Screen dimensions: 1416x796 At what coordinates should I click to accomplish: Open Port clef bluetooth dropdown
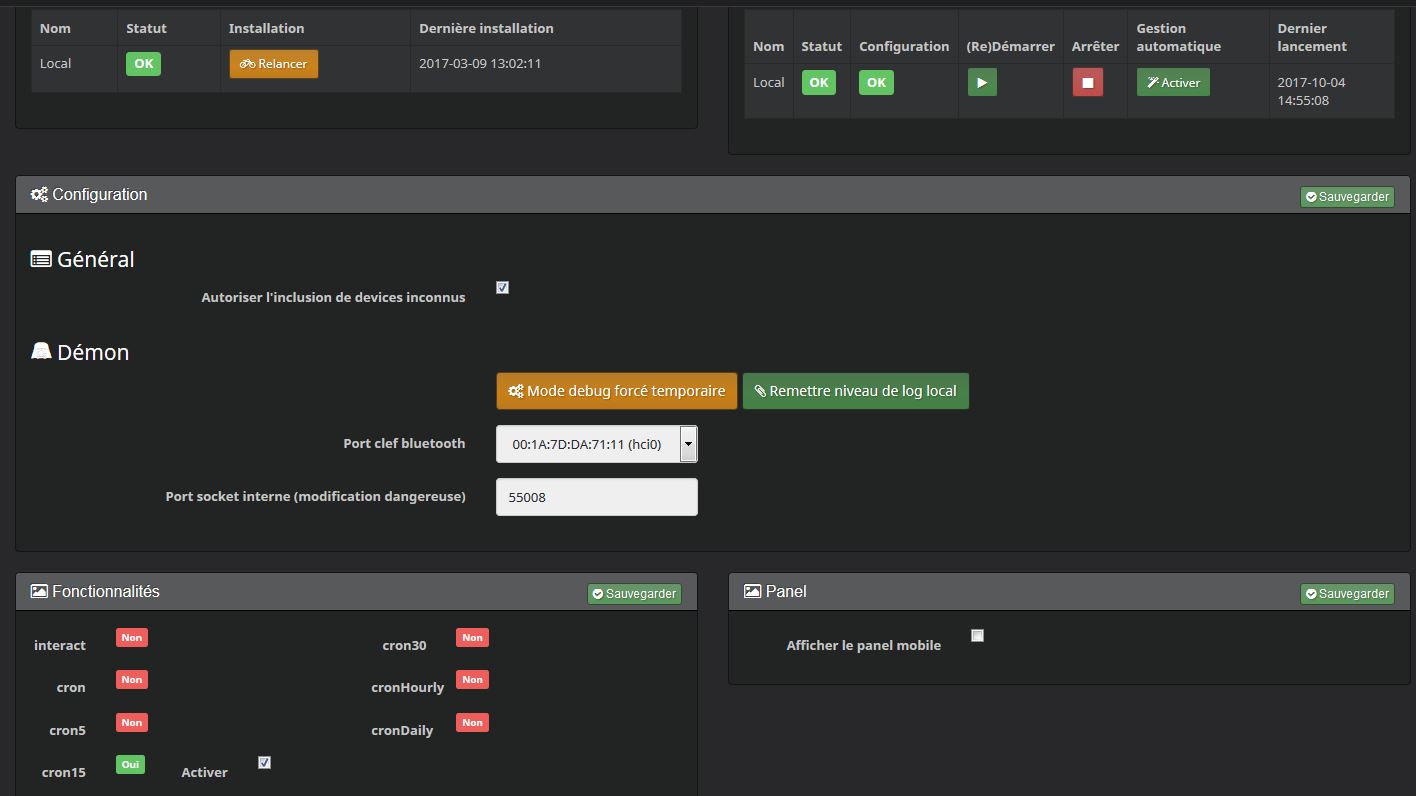597,444
